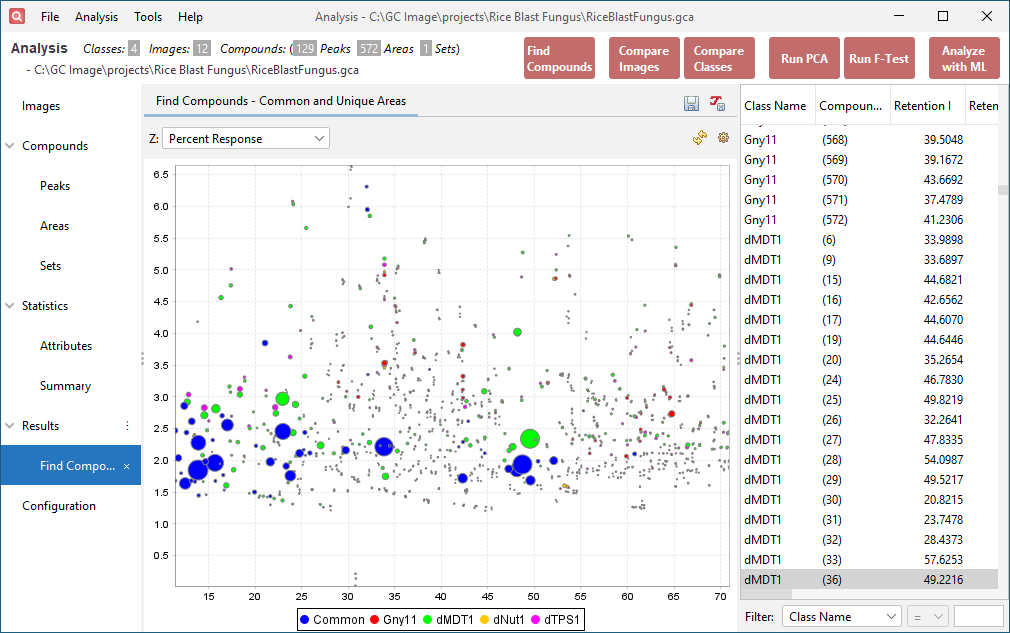Image resolution: width=1010 pixels, height=633 pixels.
Task: Open the Filter Class Name dropdown
Action: click(841, 615)
